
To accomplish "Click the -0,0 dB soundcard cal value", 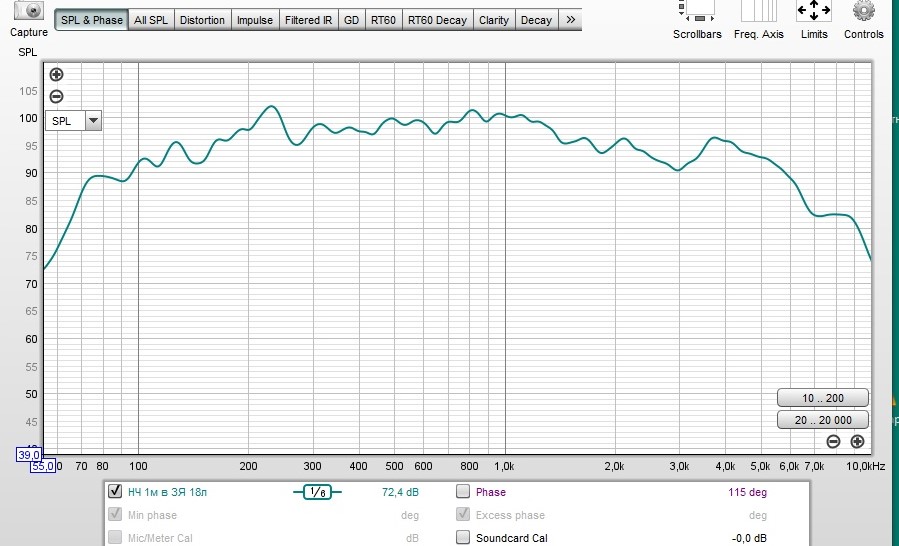I will click(749, 538).
